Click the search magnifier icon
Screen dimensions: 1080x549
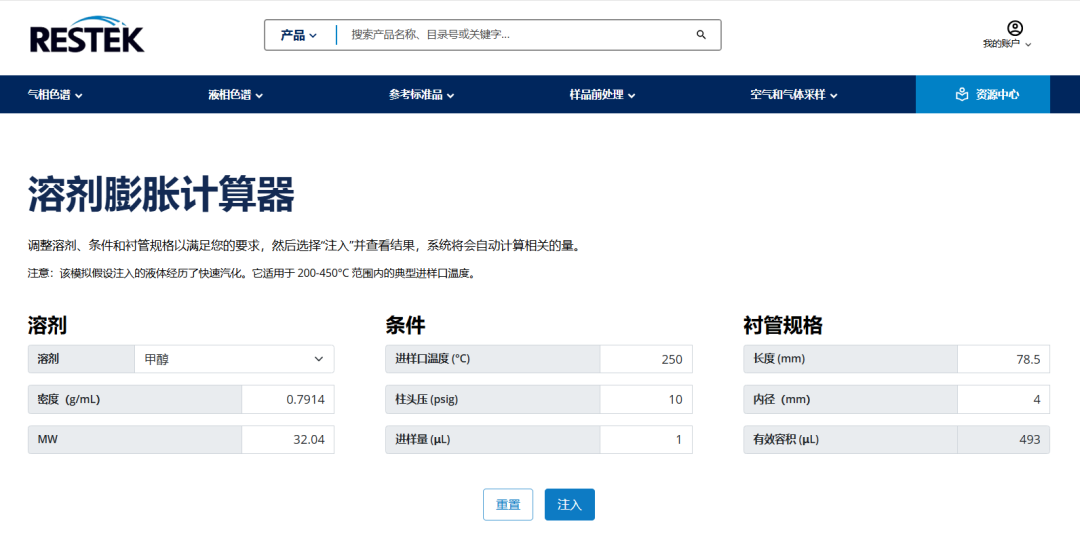pos(701,34)
